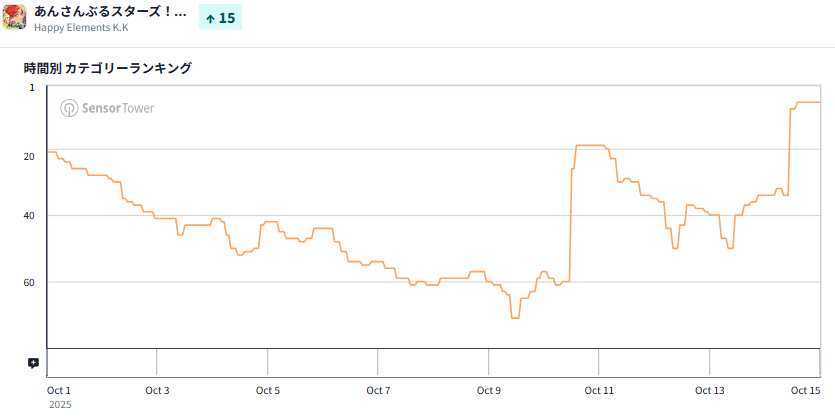Click the line's peak plateau near Oct 15
This screenshot has height=419, width=835.
tap(808, 102)
